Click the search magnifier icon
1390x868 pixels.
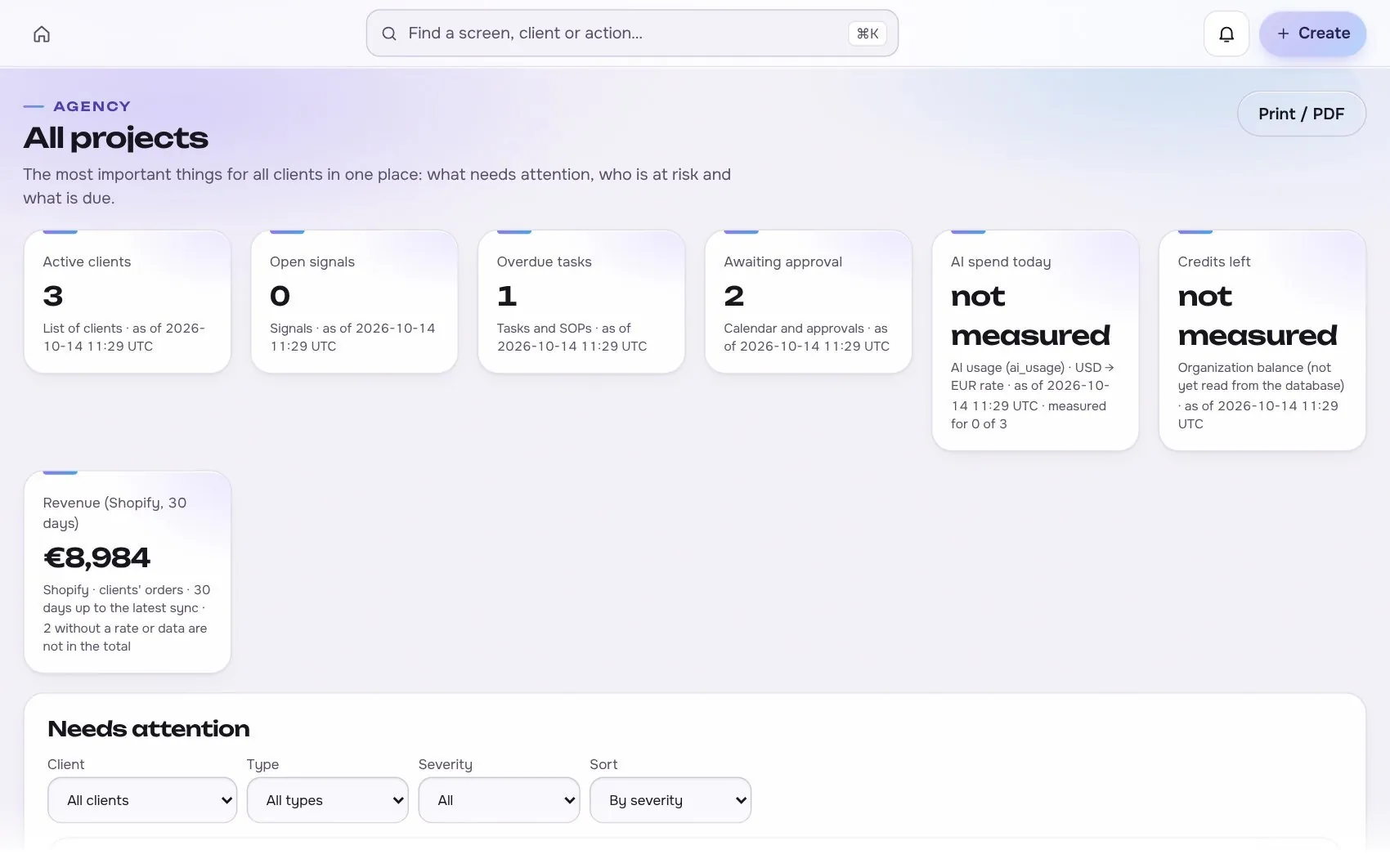pyautogui.click(x=389, y=34)
